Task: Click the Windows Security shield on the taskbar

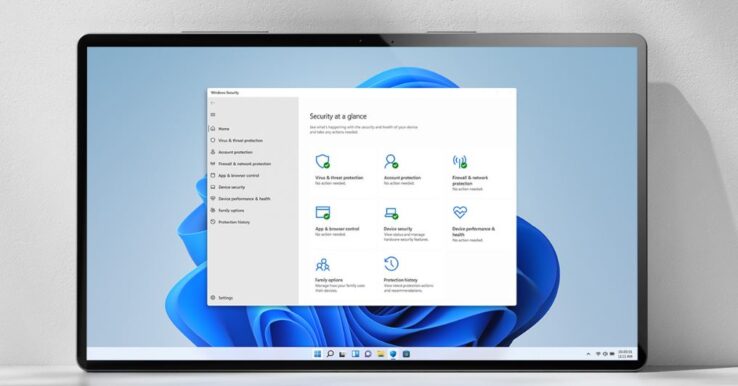Action: [x=393, y=354]
